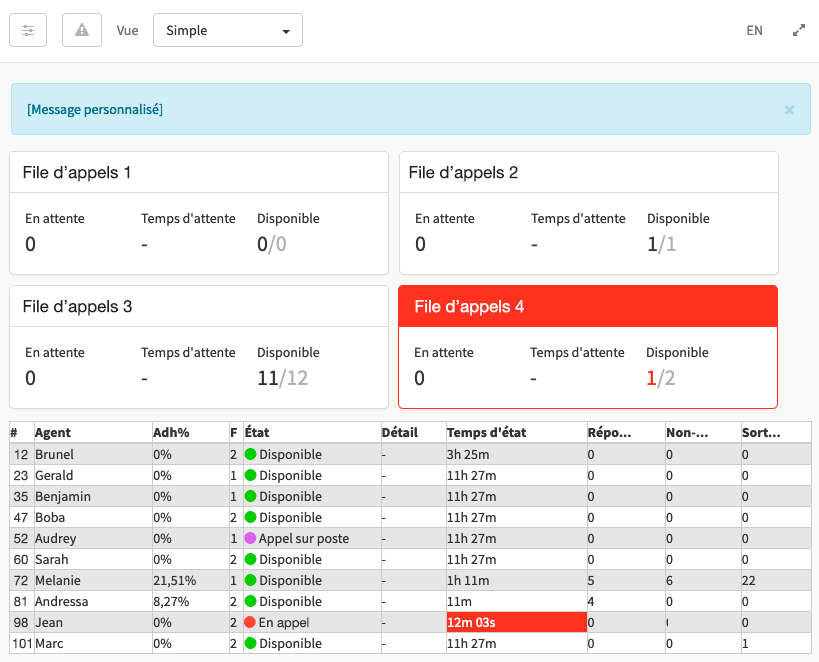This screenshot has width=819, height=662.
Task: Click Jean's highlighted red 12m 03s cell
Action: (516, 622)
